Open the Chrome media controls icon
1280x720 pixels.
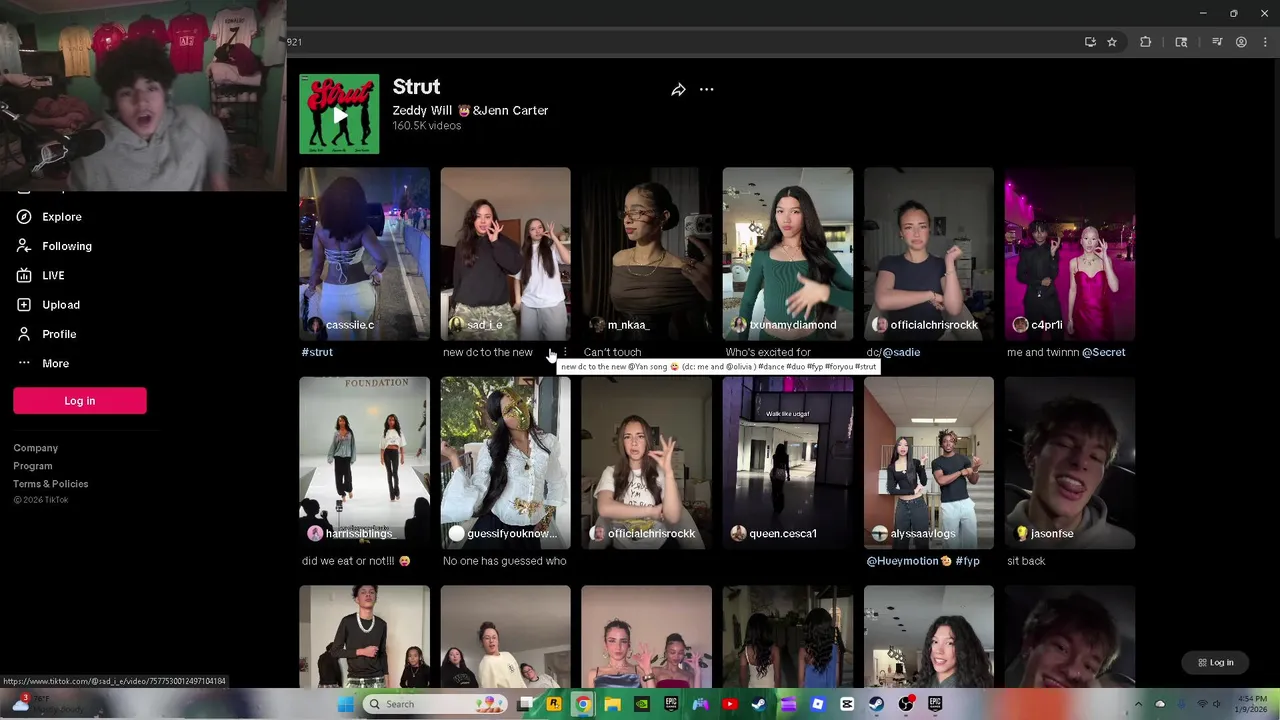tap(1217, 42)
